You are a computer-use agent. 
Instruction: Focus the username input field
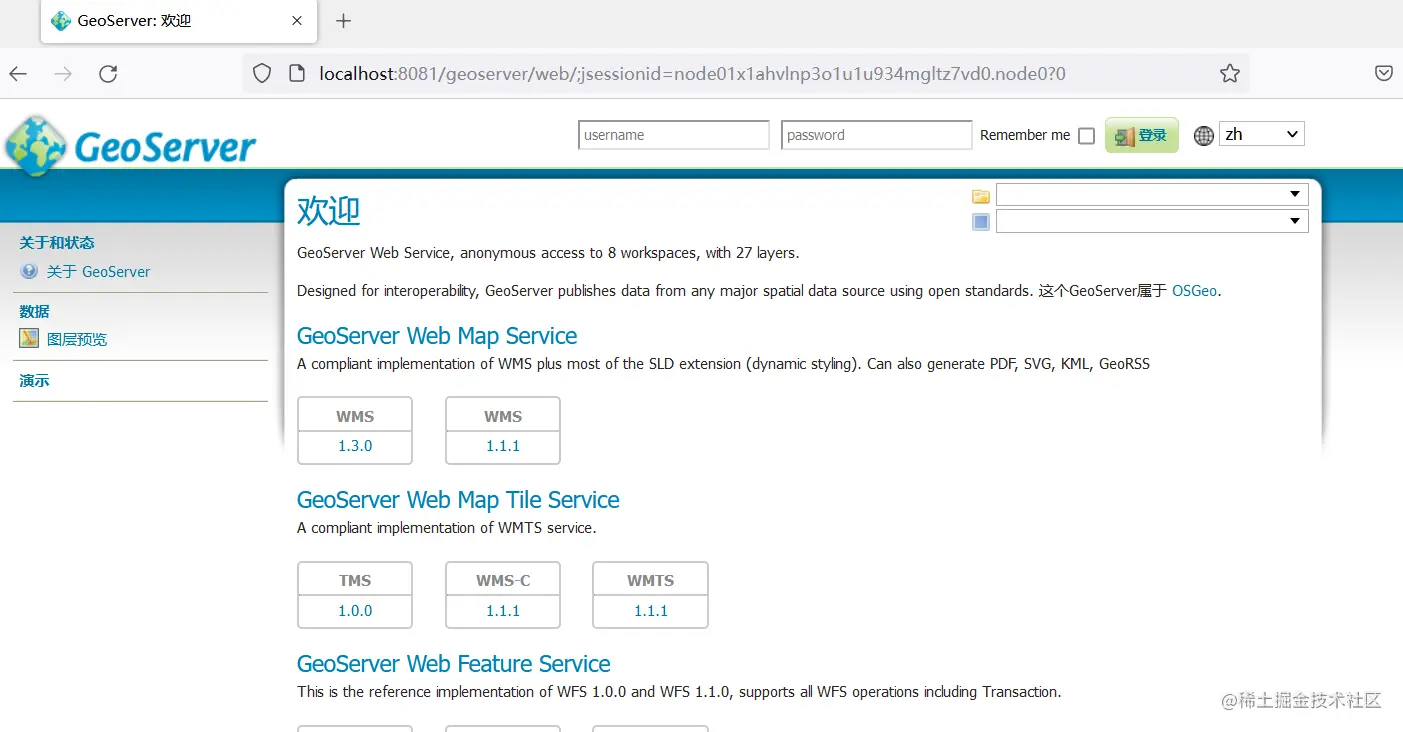pos(674,135)
